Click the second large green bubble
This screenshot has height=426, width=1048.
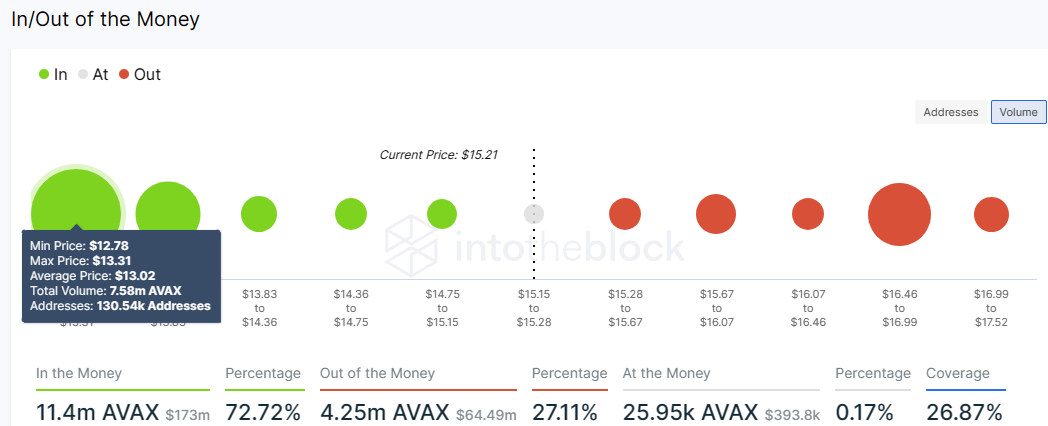168,215
